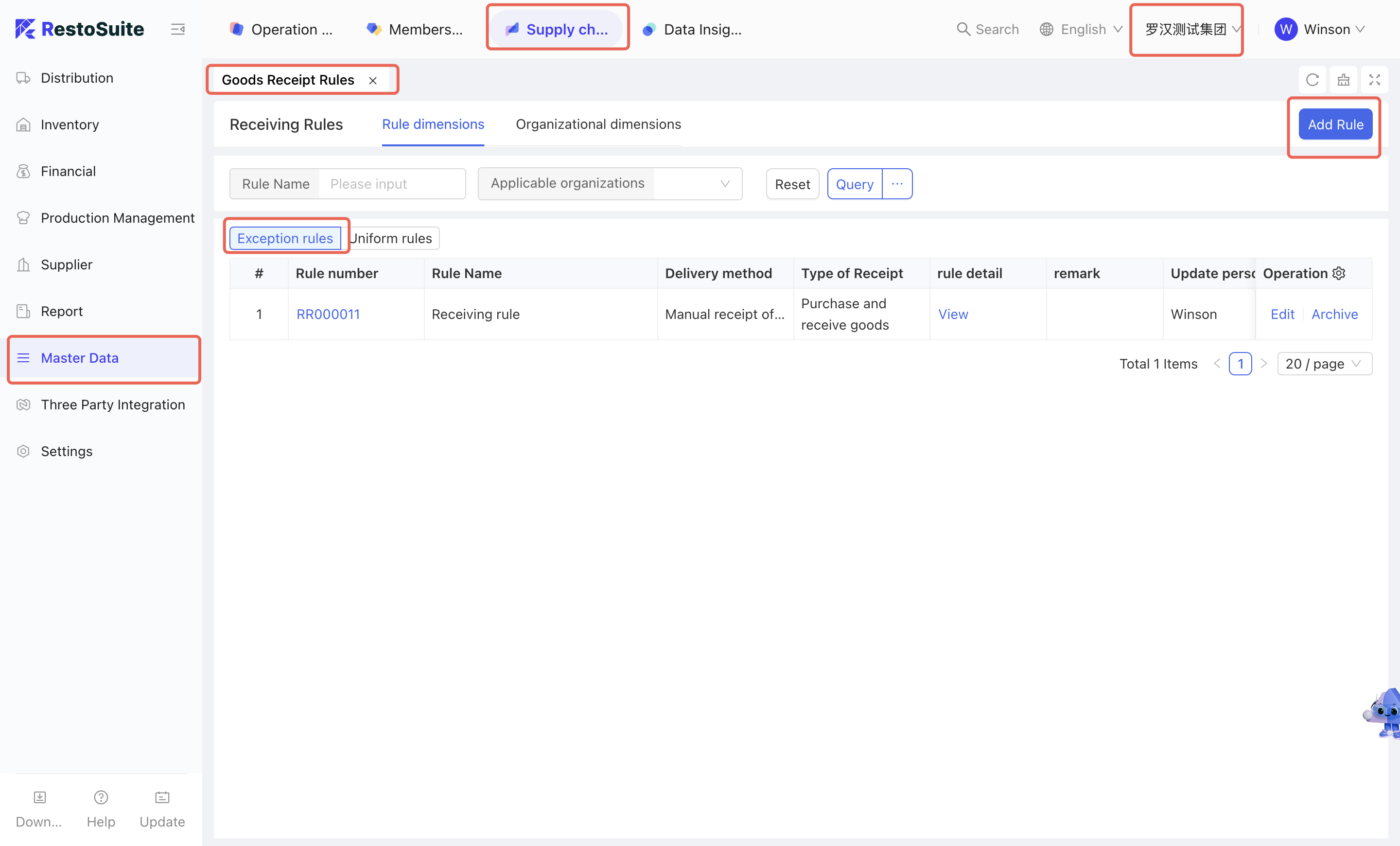
Task: Click the Update icon in sidebar footer
Action: click(x=162, y=797)
